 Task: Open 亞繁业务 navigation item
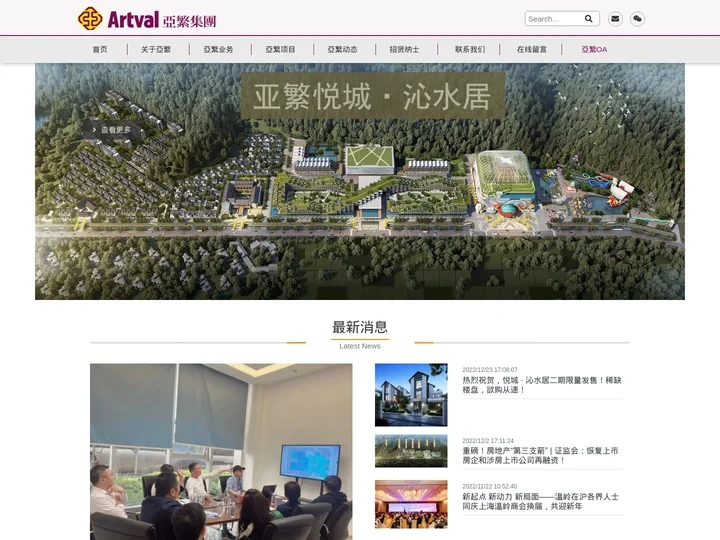click(x=218, y=49)
